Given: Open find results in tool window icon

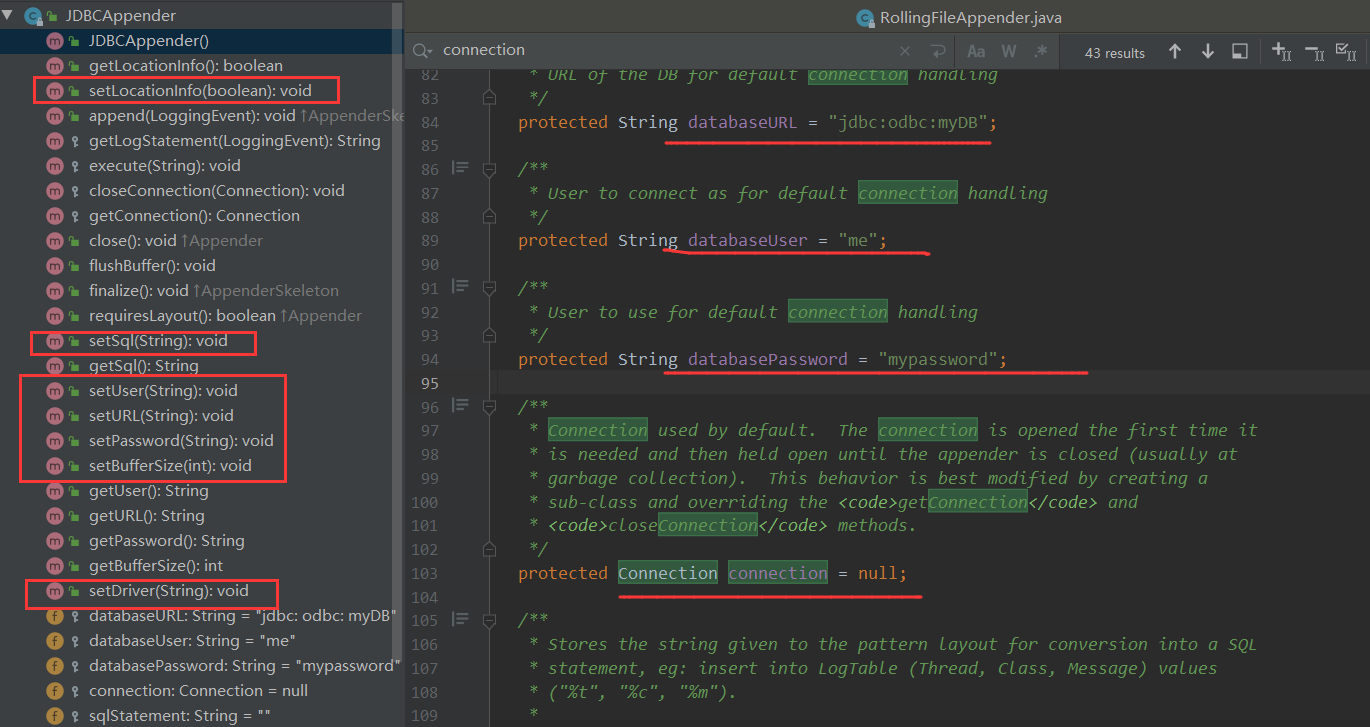Looking at the screenshot, I should [x=1239, y=51].
